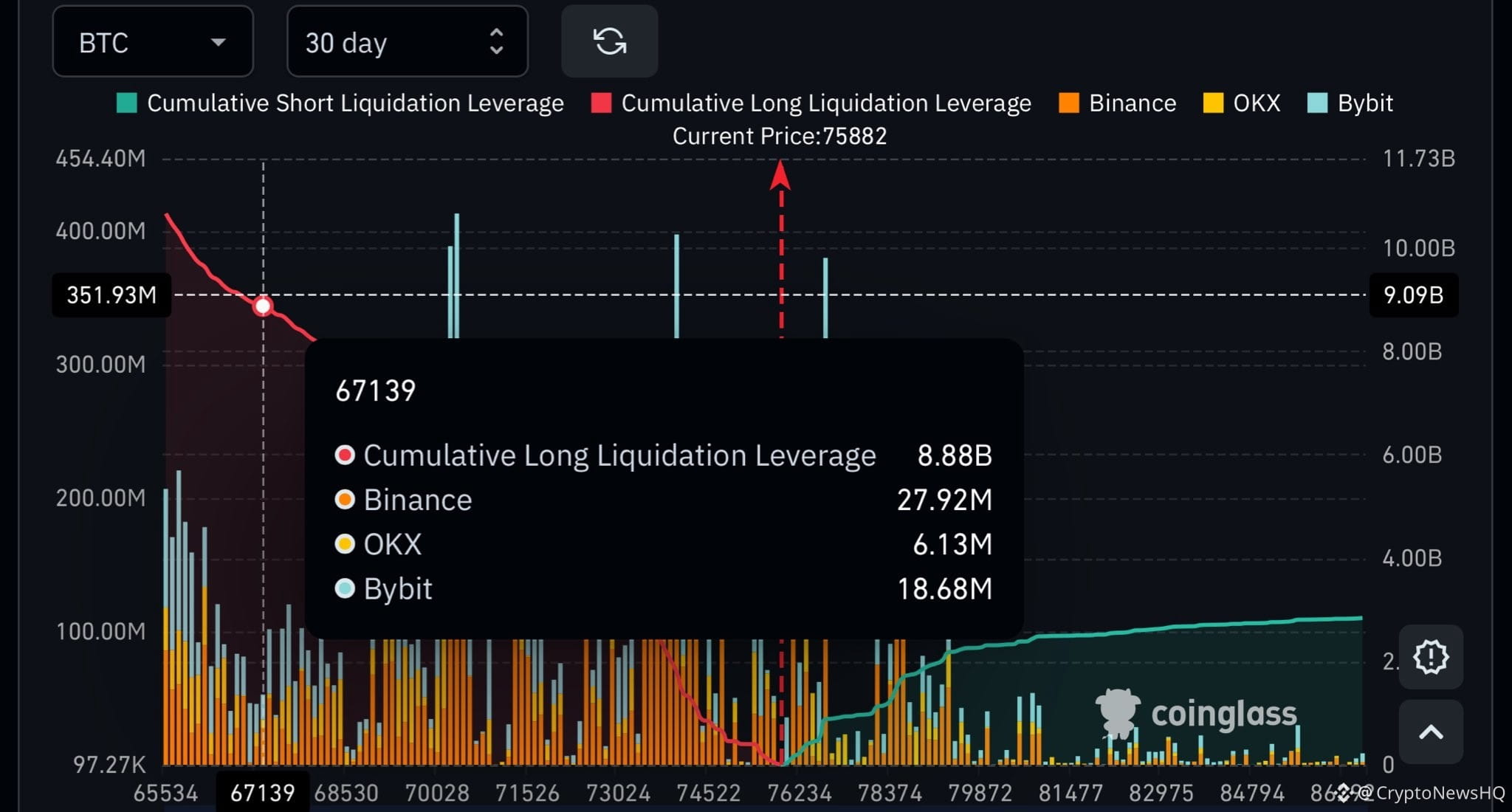Click the 76234 x-axis price label

coord(800,794)
